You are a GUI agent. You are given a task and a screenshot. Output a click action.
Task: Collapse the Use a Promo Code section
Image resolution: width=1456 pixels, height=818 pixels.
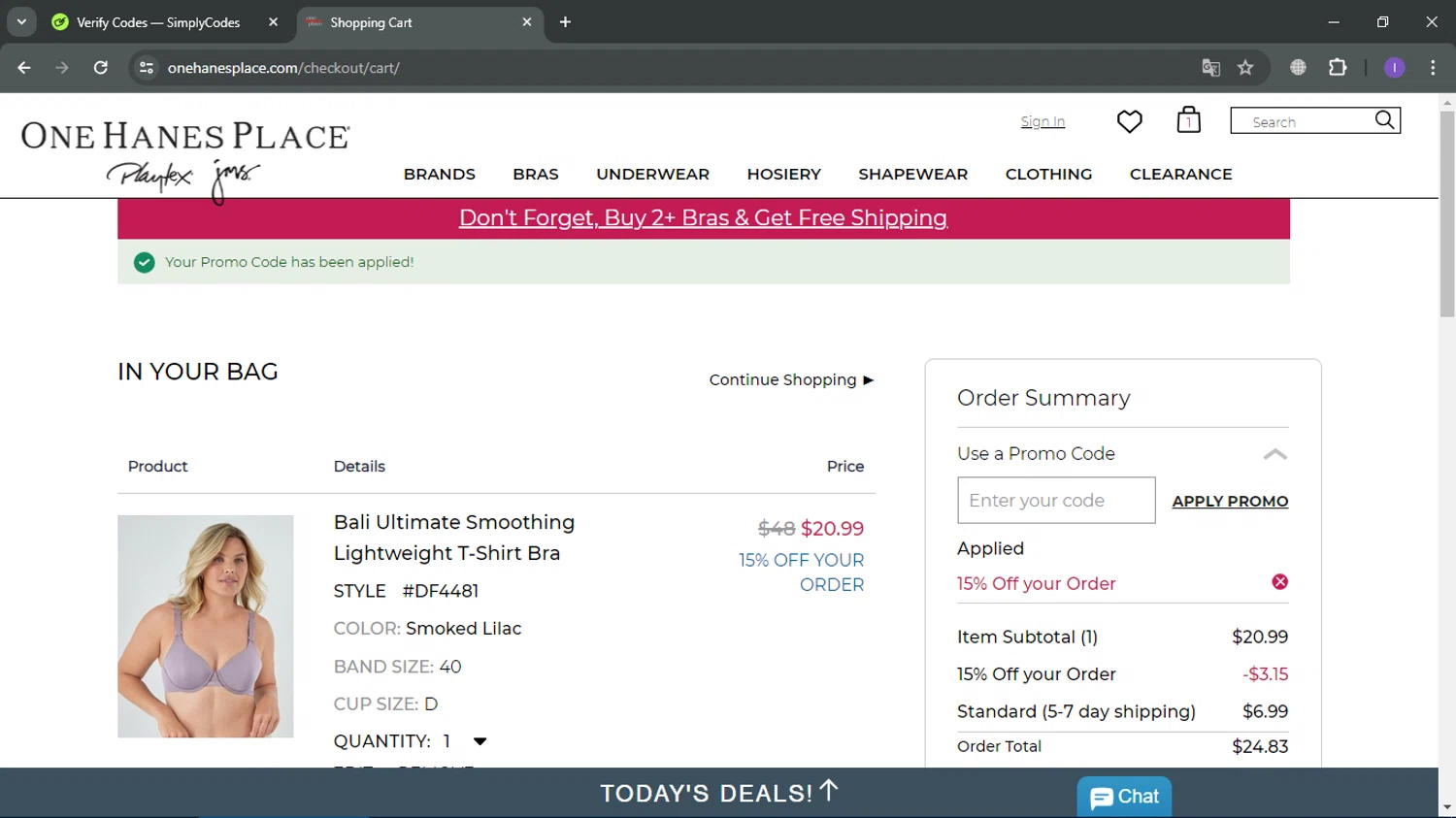coord(1274,454)
